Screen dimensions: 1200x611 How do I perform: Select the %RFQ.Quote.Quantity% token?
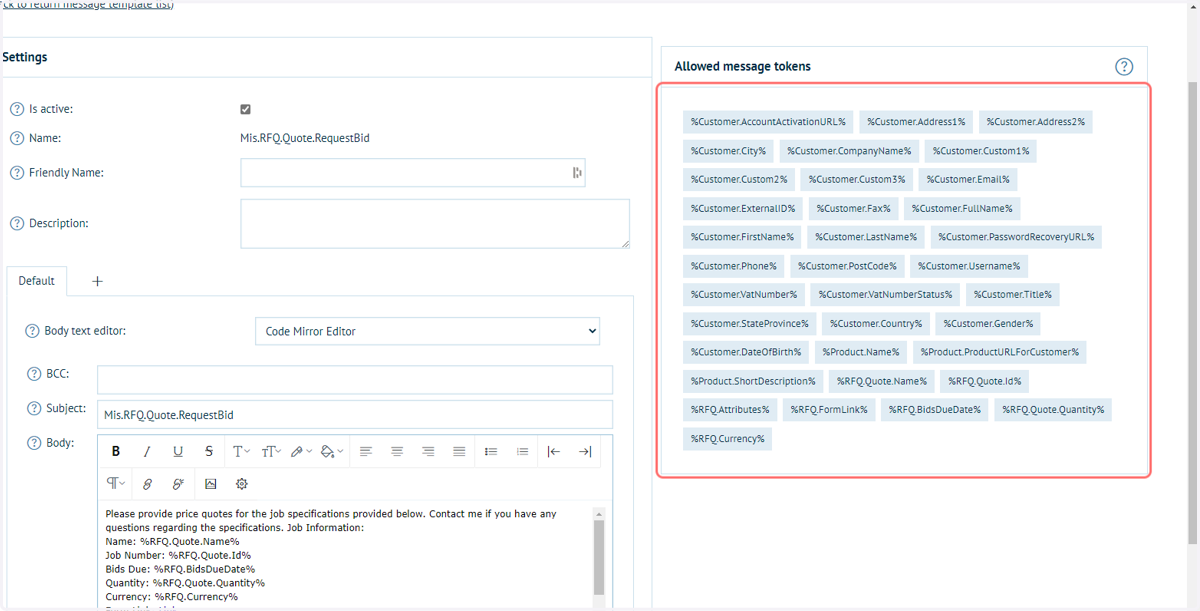1053,410
